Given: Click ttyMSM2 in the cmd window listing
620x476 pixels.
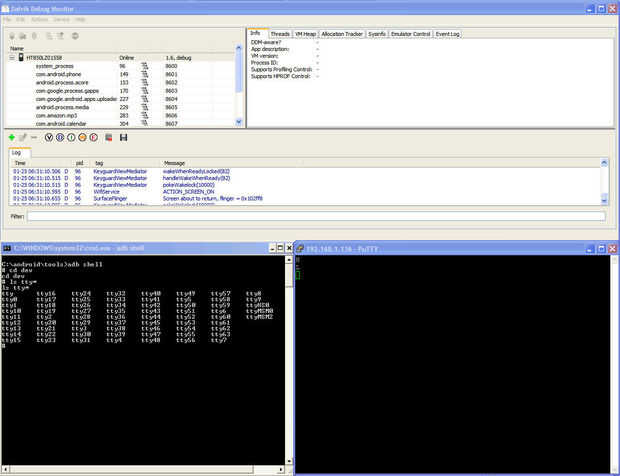Looking at the screenshot, I should click(x=259, y=317).
